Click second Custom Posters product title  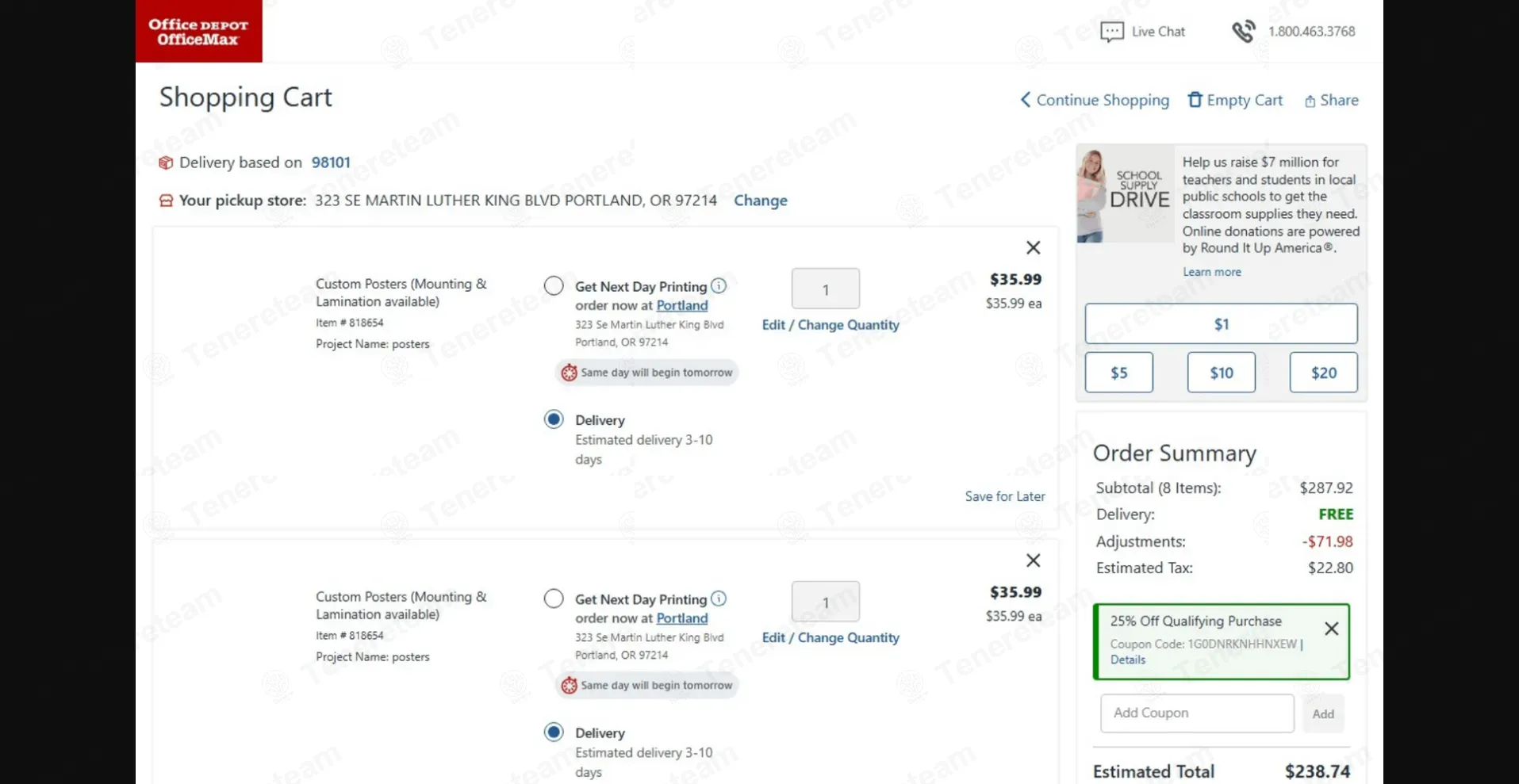[x=401, y=606]
